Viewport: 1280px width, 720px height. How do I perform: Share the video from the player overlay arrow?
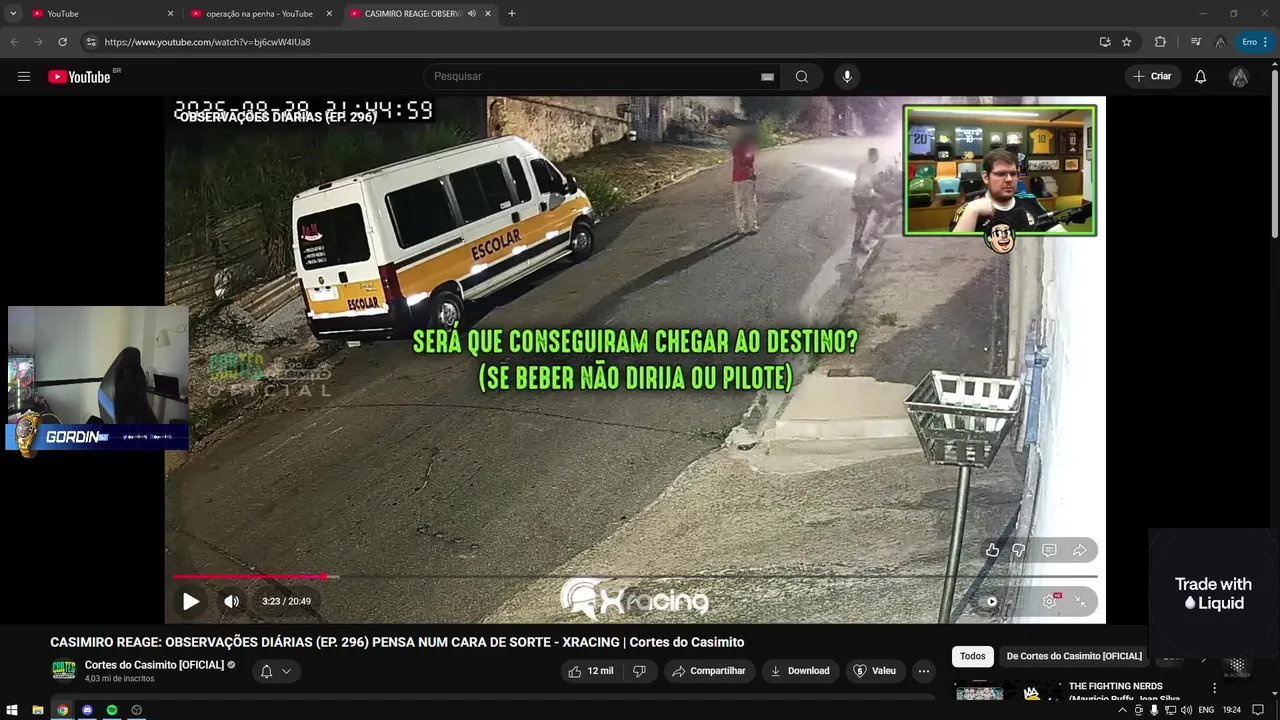point(1080,550)
